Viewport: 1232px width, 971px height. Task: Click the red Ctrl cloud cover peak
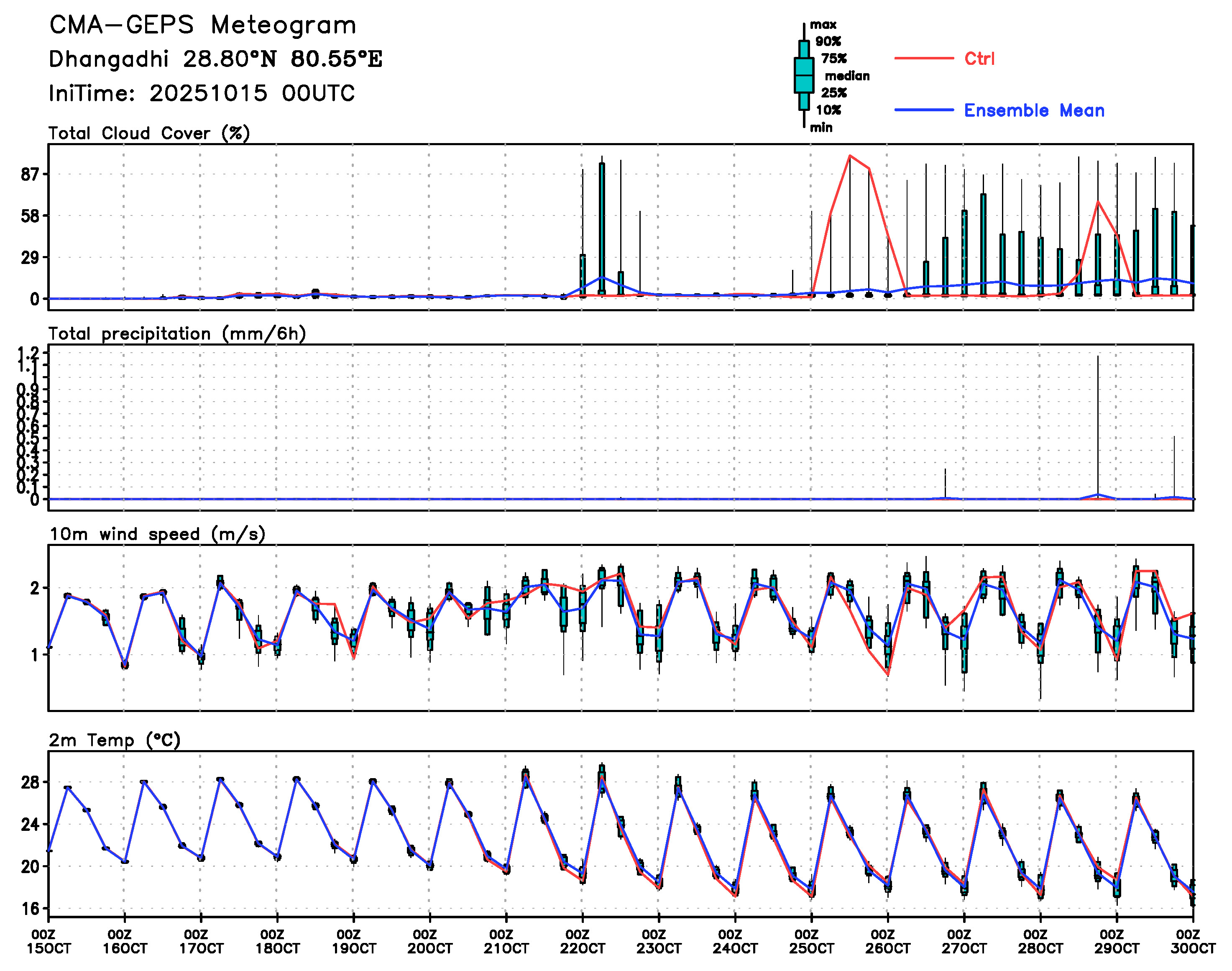point(849,156)
